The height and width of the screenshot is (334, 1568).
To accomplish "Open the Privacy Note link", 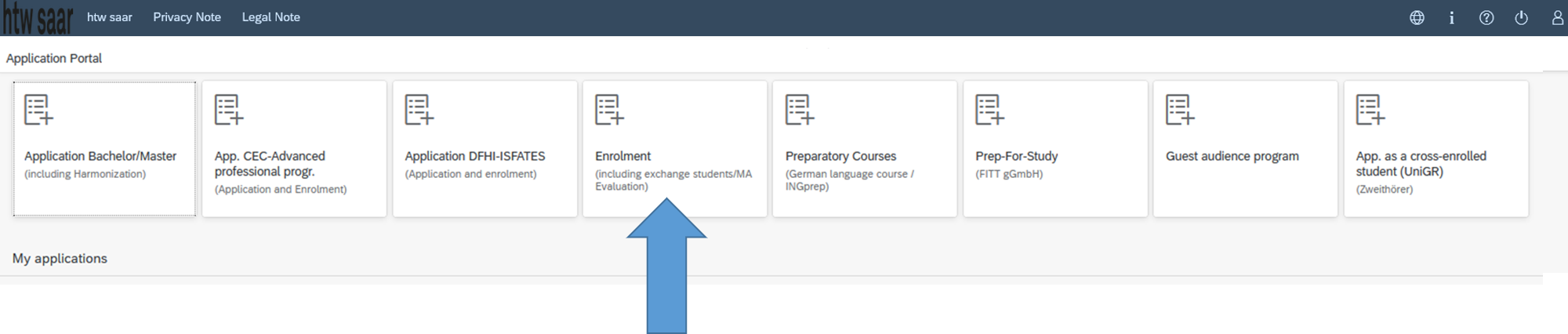I will (x=187, y=17).
